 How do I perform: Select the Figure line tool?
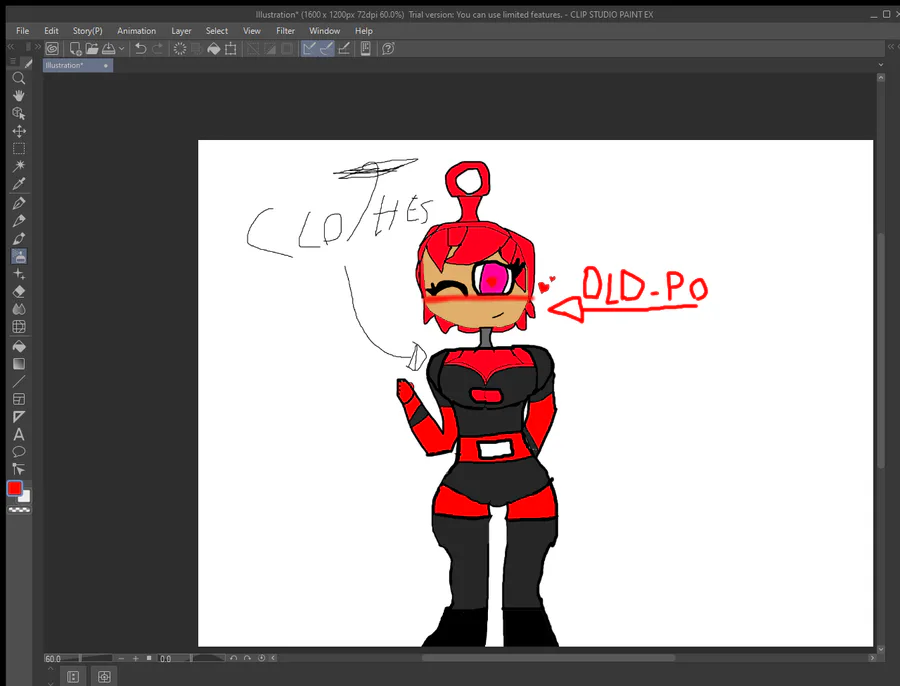coord(19,381)
